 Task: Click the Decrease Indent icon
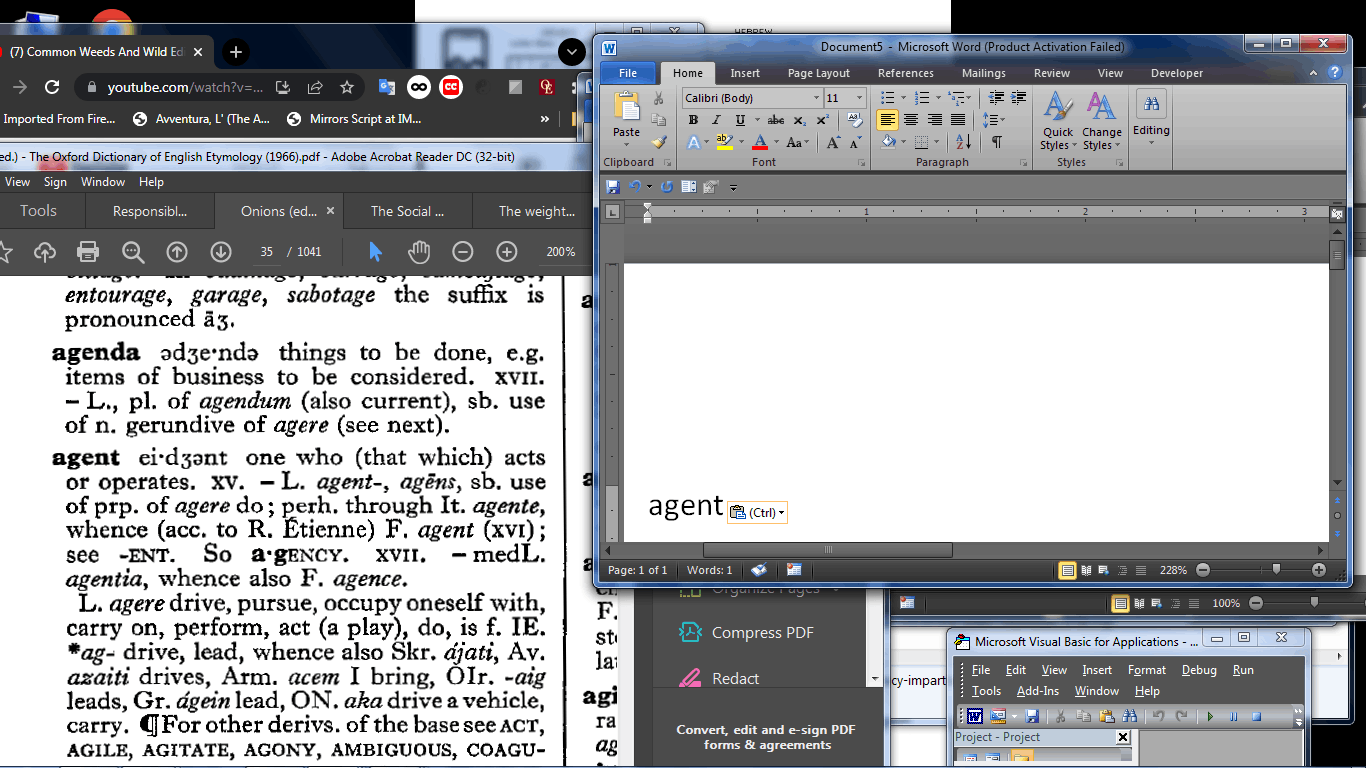[996, 97]
